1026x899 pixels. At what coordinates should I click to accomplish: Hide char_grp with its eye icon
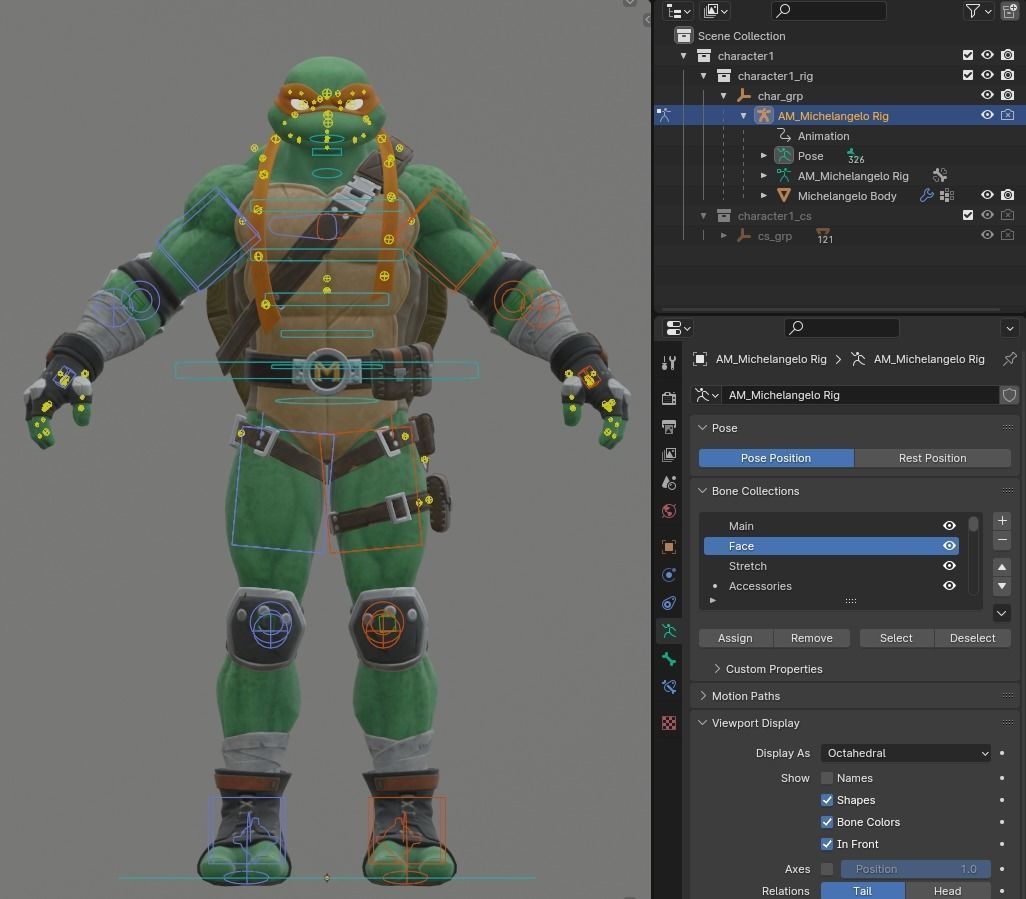pyautogui.click(x=987, y=96)
